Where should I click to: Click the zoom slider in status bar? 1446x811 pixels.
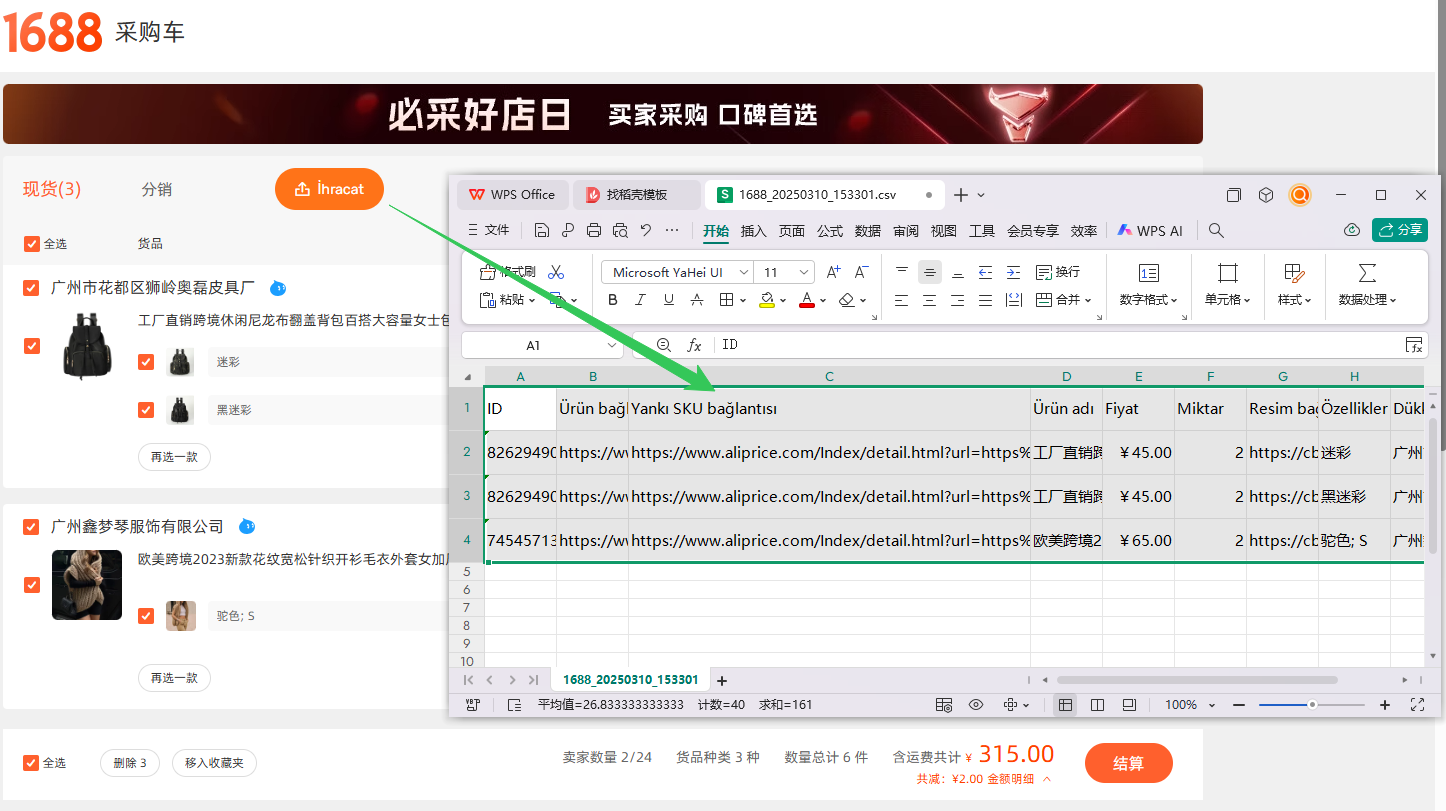click(x=1311, y=705)
